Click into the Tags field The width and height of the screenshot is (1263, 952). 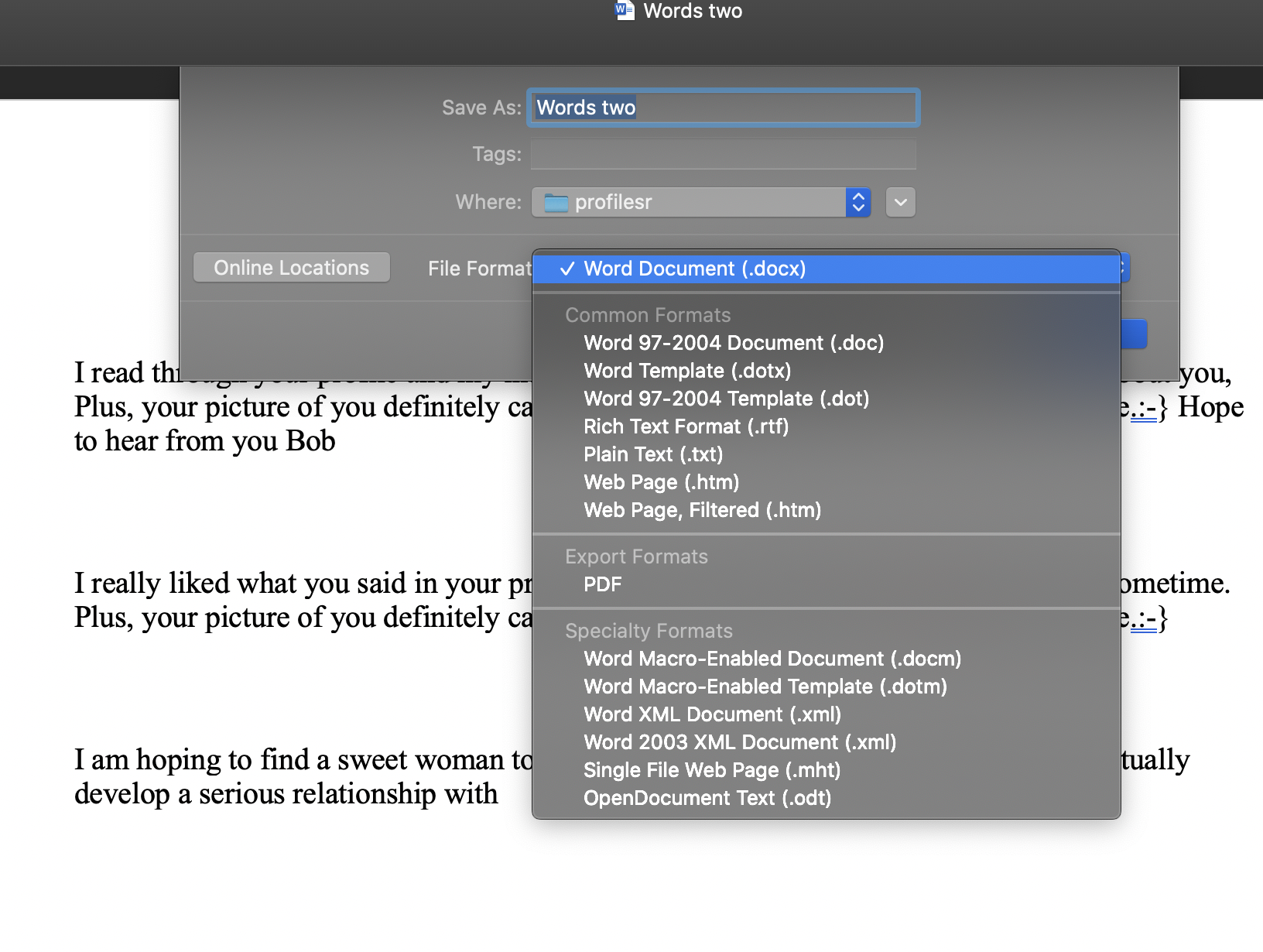724,154
